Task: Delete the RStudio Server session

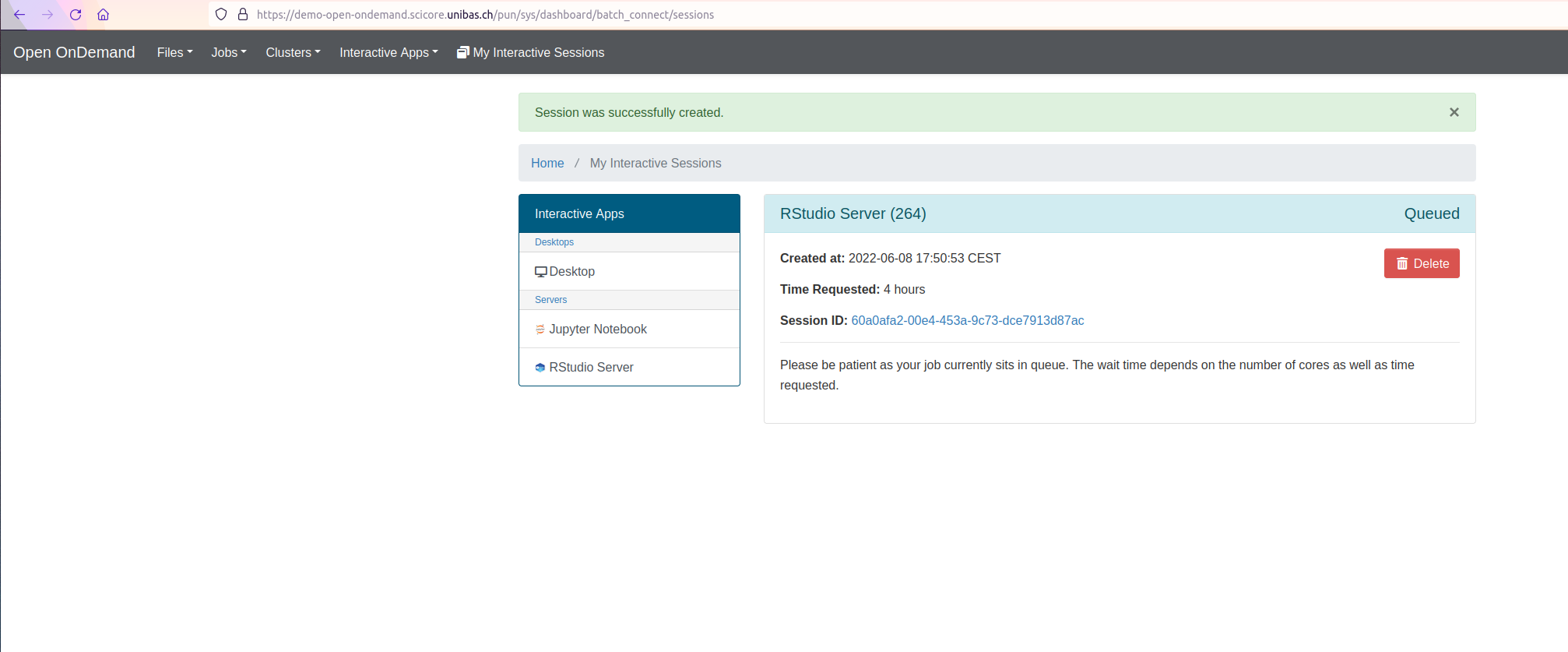Action: pos(1422,263)
